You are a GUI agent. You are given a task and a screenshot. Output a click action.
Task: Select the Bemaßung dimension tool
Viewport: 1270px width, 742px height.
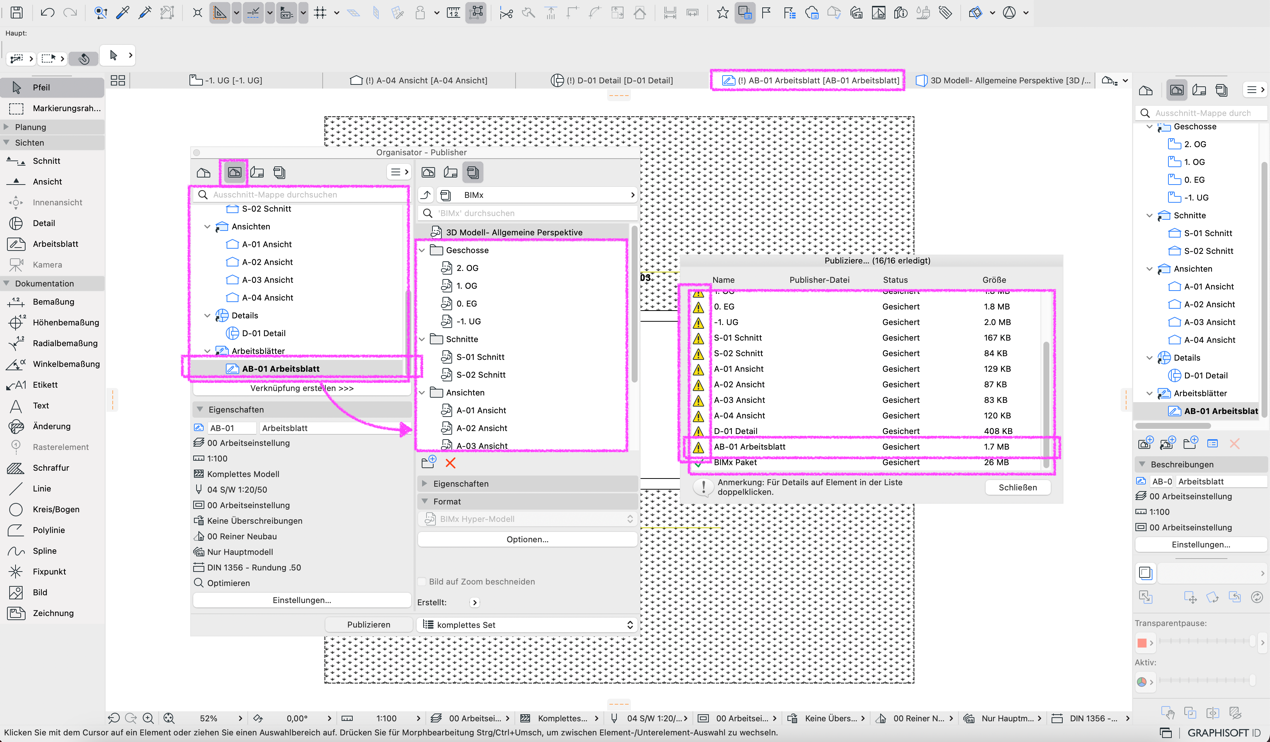[52, 302]
